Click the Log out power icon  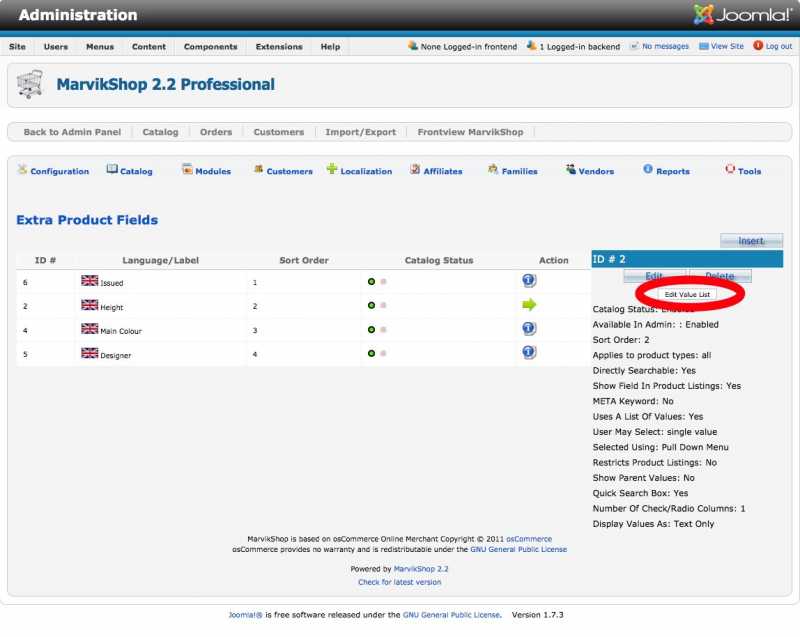[x=758, y=45]
